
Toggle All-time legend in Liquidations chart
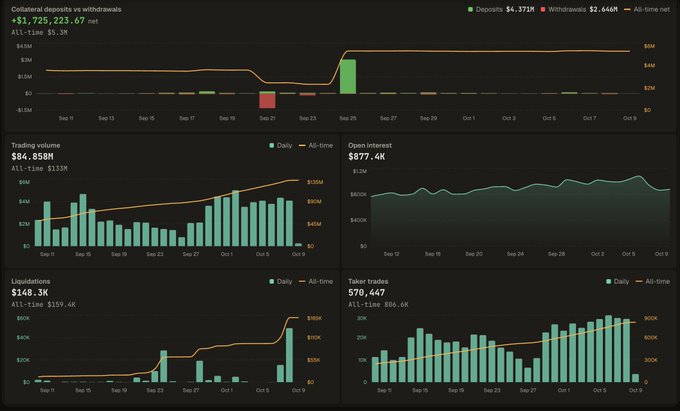tap(316, 282)
